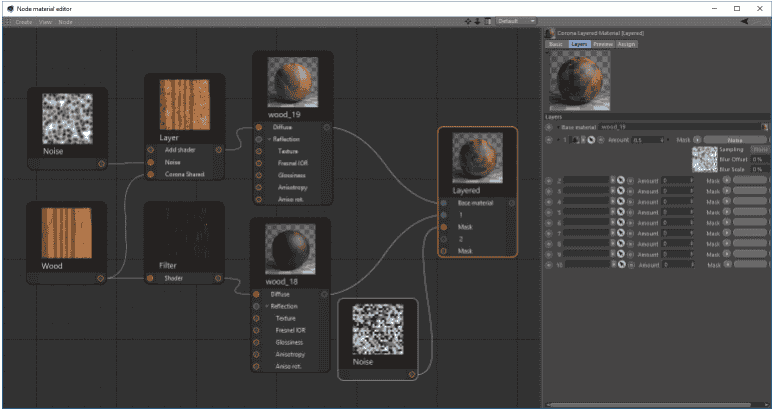Click the layer 1 mask arrow button

pos(696,140)
